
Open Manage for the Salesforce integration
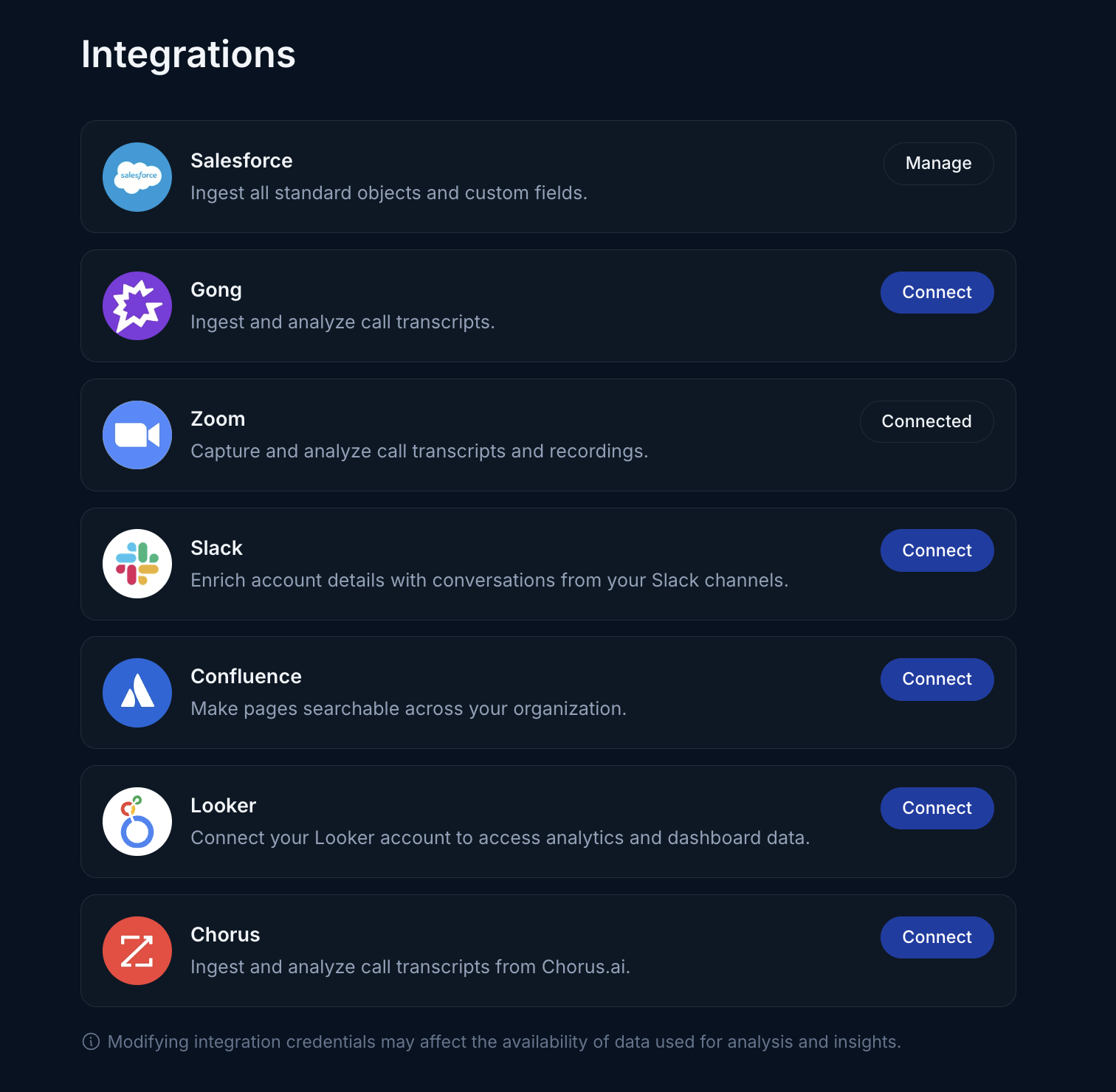tap(938, 163)
